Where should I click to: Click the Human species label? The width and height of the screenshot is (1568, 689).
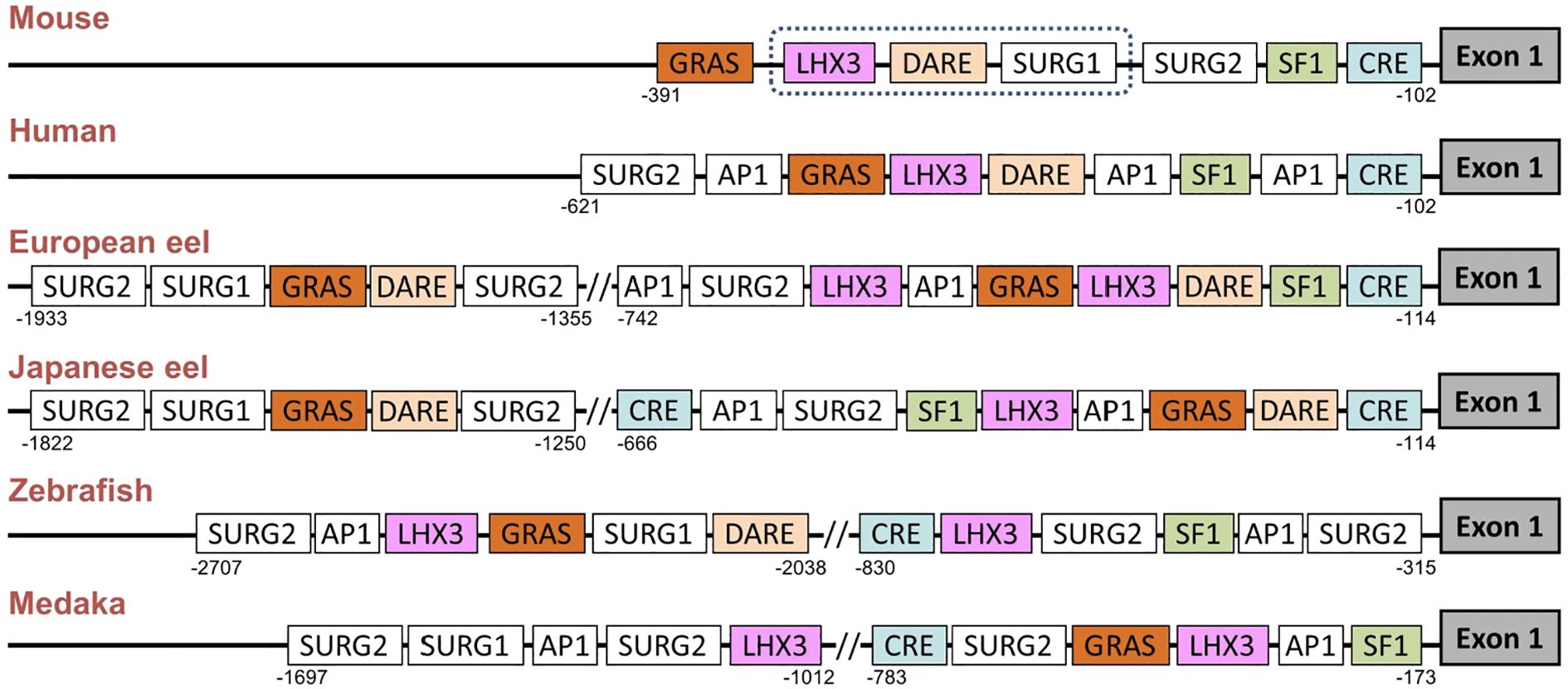(62, 131)
